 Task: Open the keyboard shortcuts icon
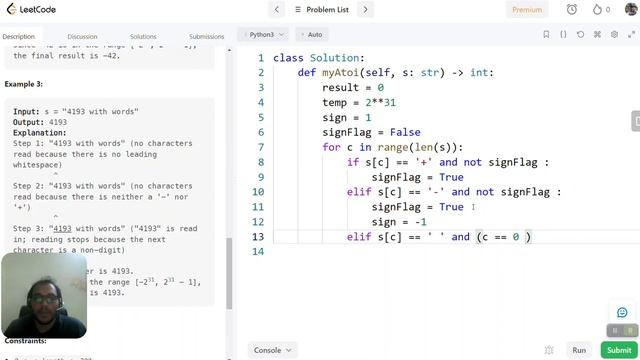(597, 35)
